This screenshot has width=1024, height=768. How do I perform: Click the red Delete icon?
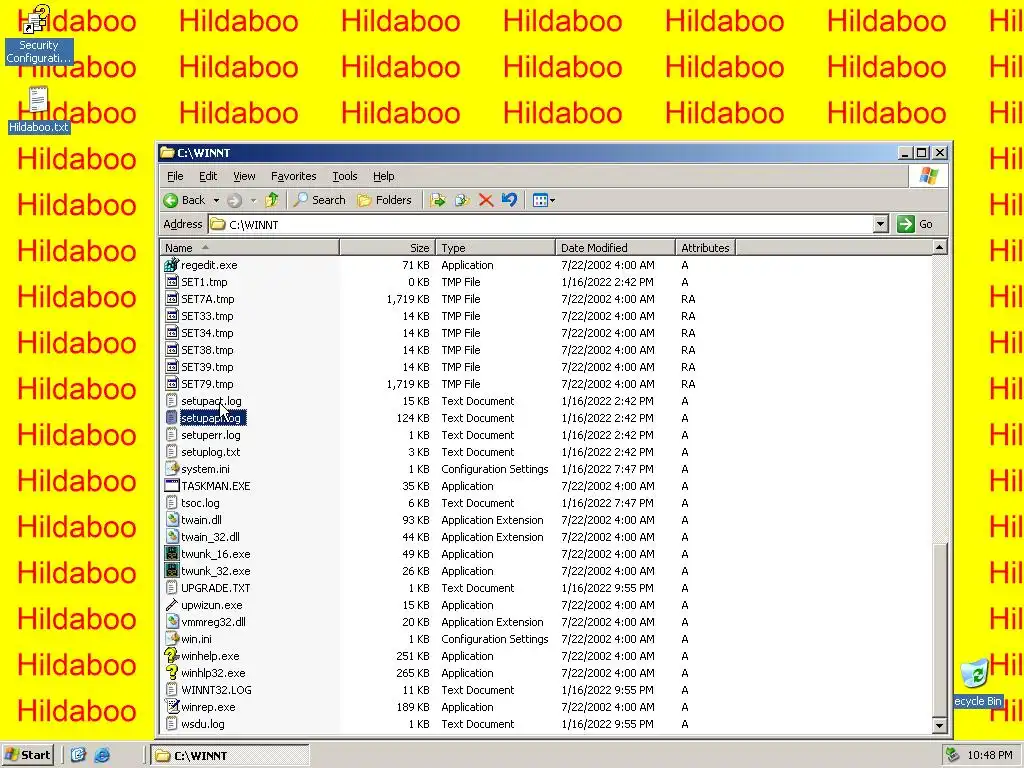pos(486,200)
